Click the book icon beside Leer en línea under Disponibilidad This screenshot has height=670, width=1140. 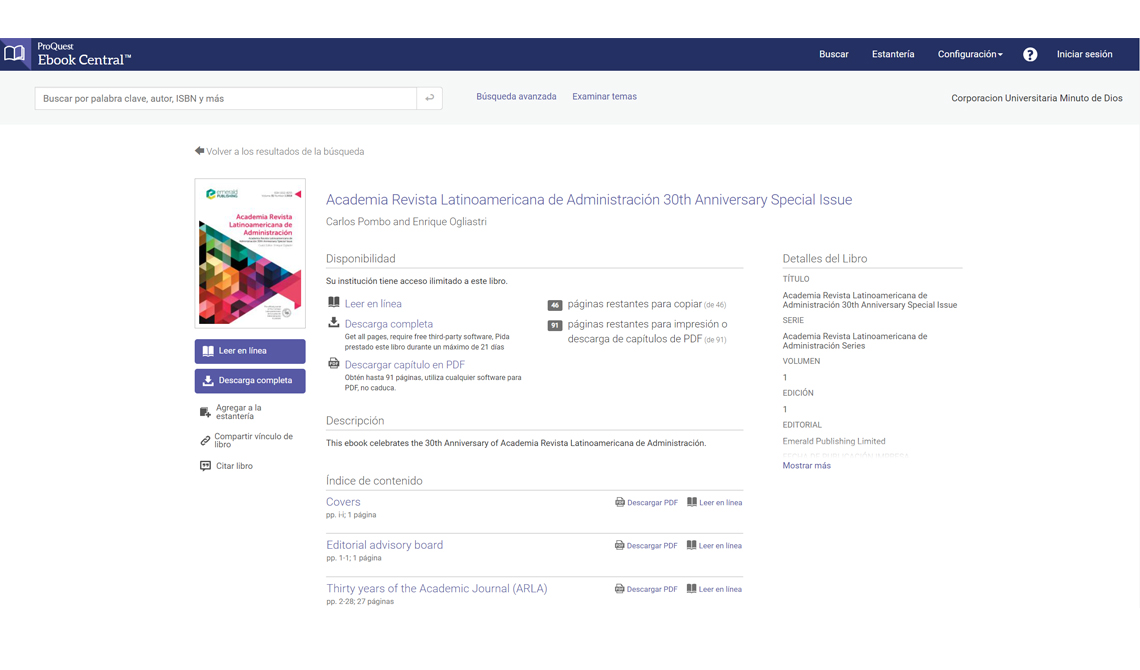click(334, 302)
